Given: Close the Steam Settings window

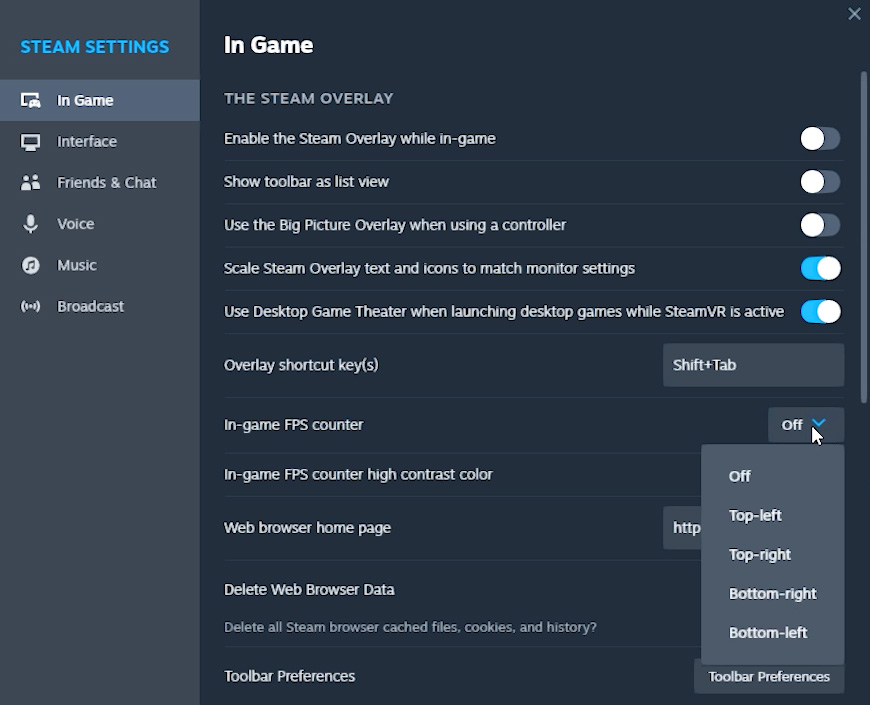Looking at the screenshot, I should click(x=854, y=14).
